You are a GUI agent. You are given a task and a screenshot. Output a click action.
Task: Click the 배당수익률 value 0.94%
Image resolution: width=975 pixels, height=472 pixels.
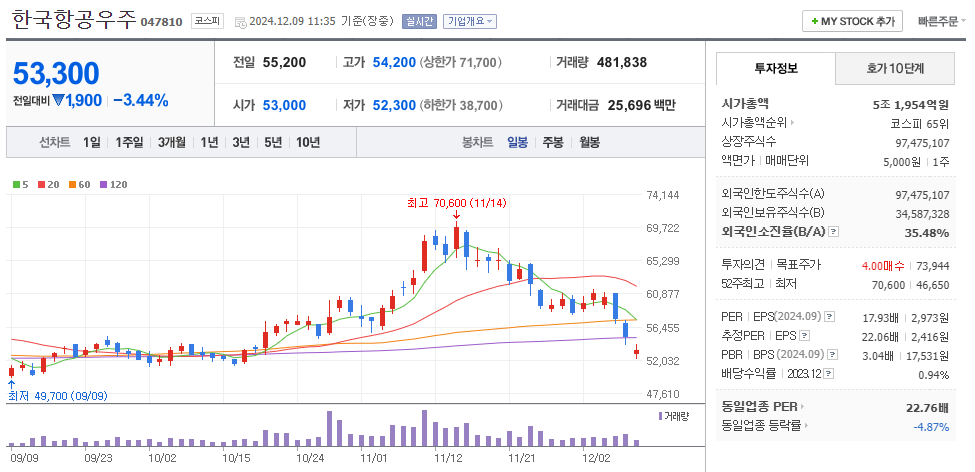point(934,375)
